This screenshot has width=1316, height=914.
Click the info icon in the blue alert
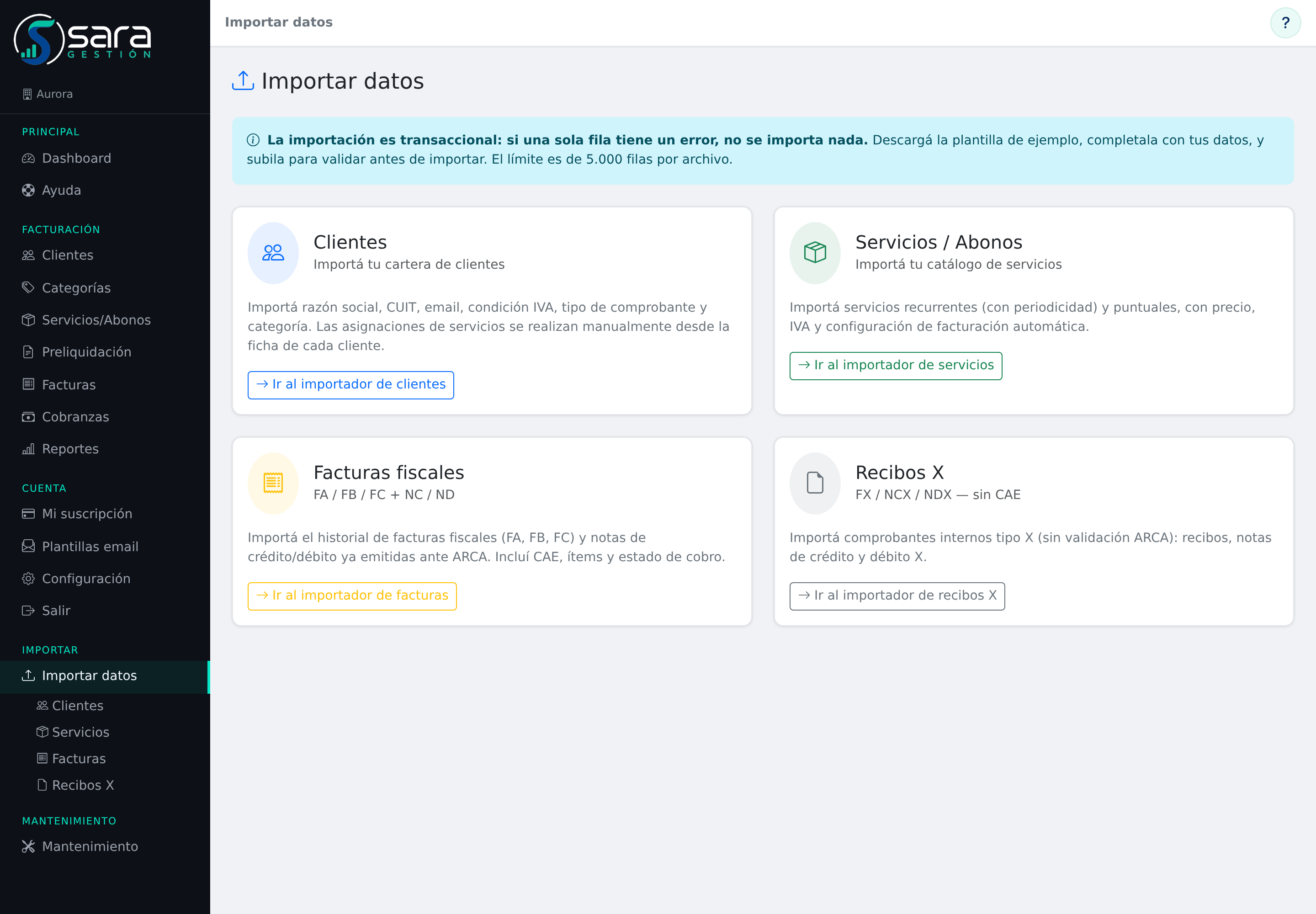pyautogui.click(x=253, y=140)
